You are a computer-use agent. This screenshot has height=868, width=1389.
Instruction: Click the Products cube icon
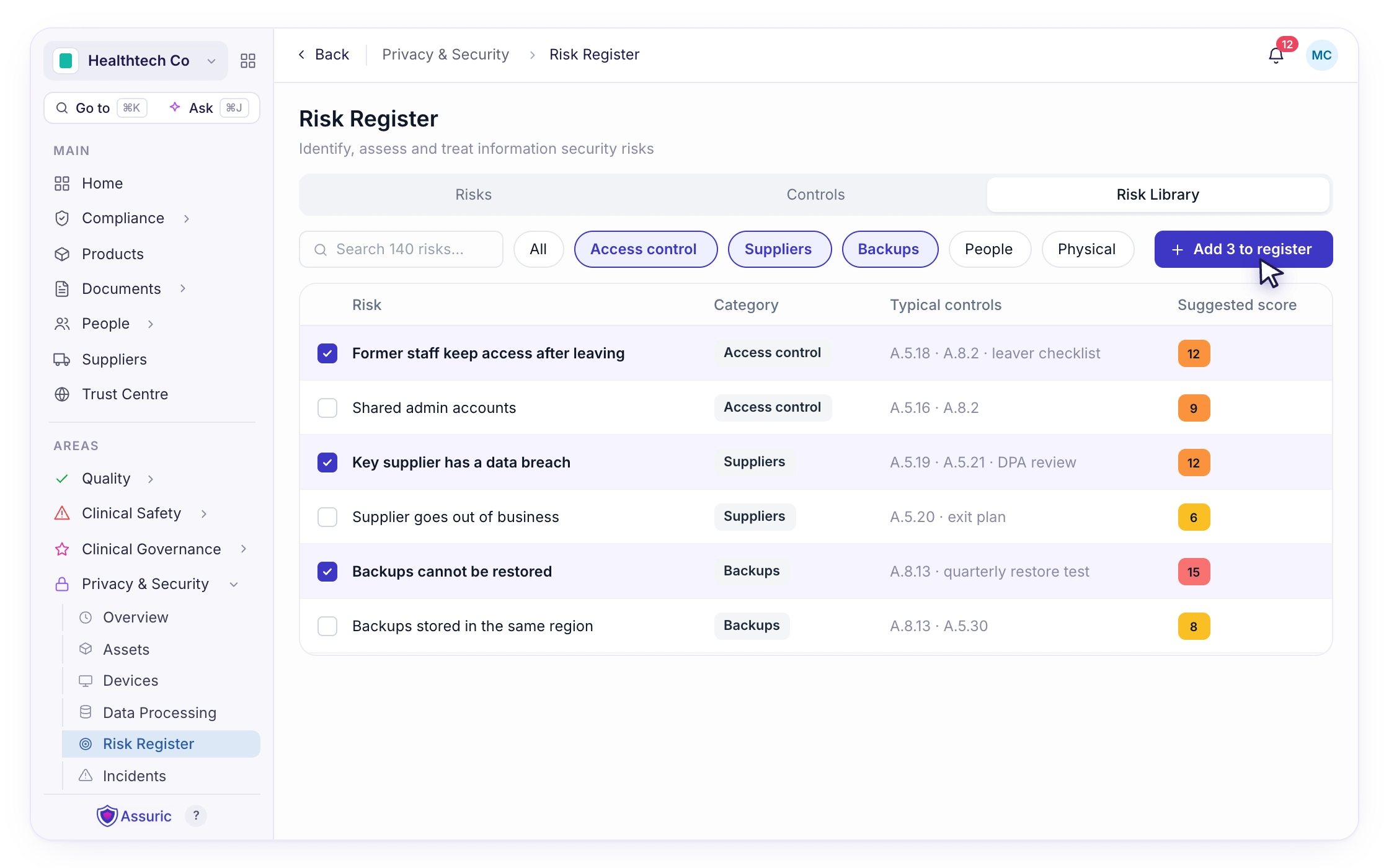(62, 254)
